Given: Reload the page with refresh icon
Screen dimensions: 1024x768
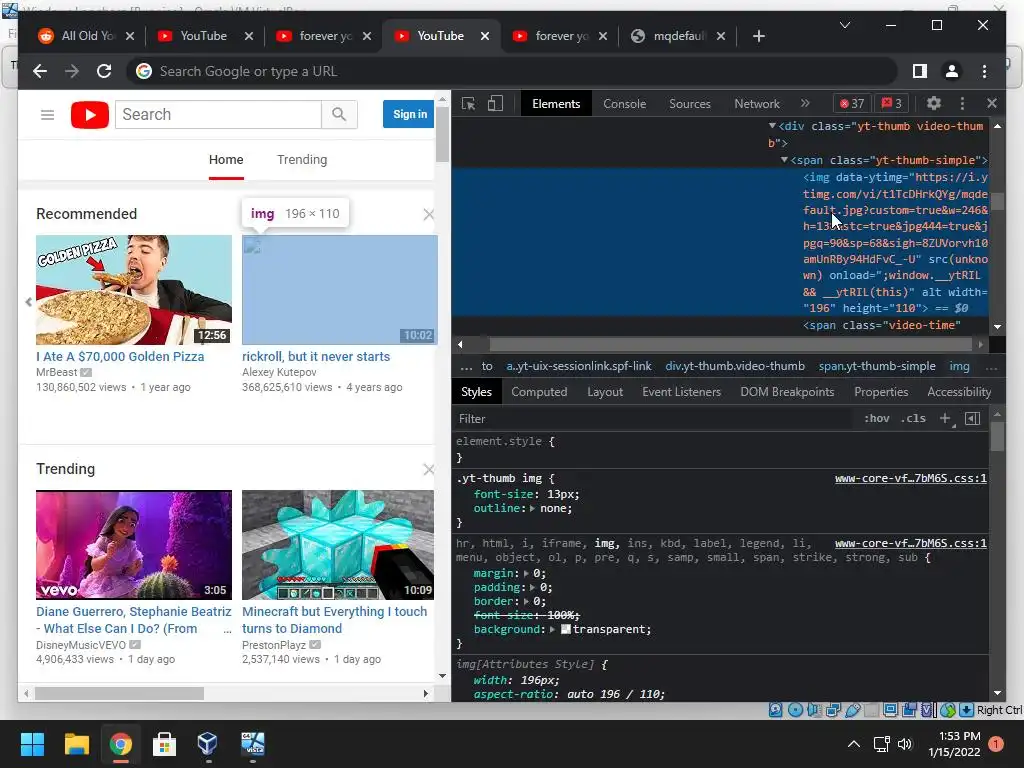Looking at the screenshot, I should tap(104, 71).
